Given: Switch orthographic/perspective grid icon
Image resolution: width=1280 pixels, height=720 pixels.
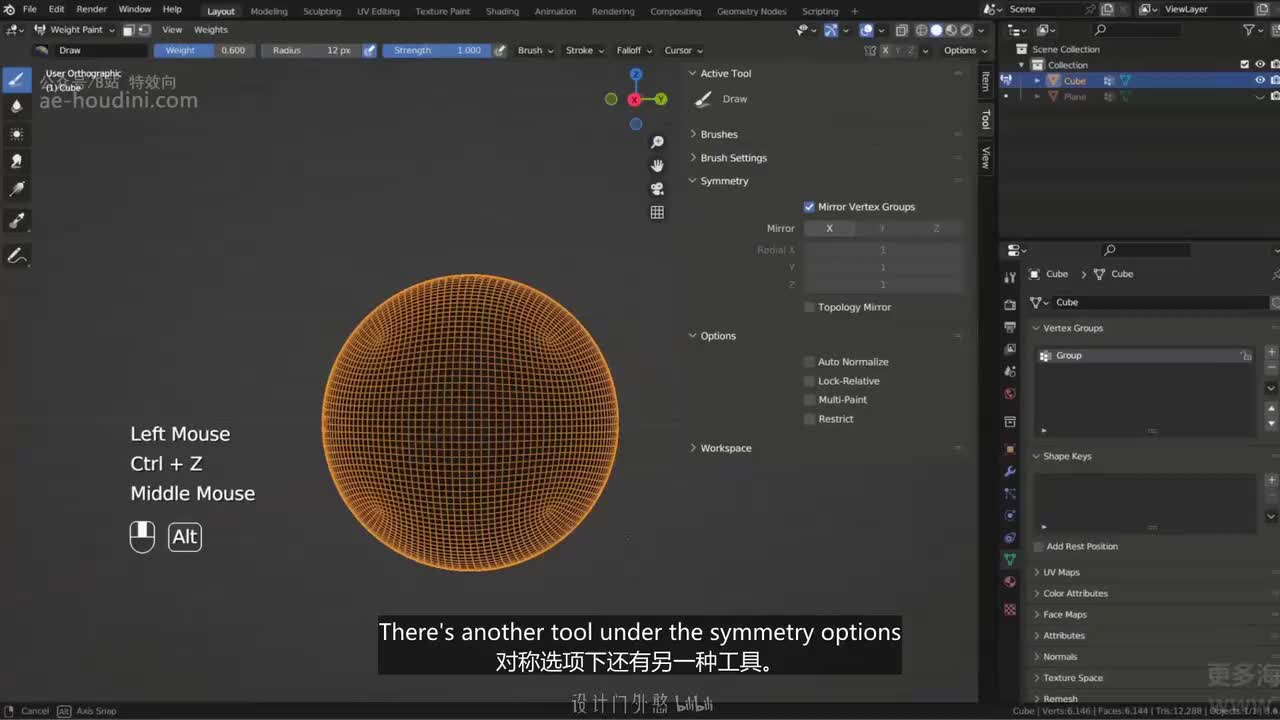Looking at the screenshot, I should click(x=657, y=212).
